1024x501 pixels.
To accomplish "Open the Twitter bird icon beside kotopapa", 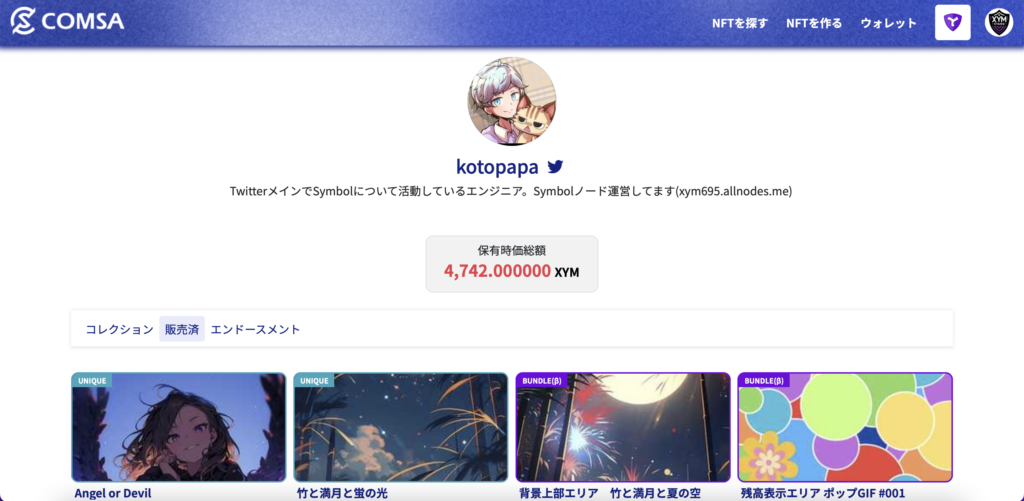I will point(554,167).
